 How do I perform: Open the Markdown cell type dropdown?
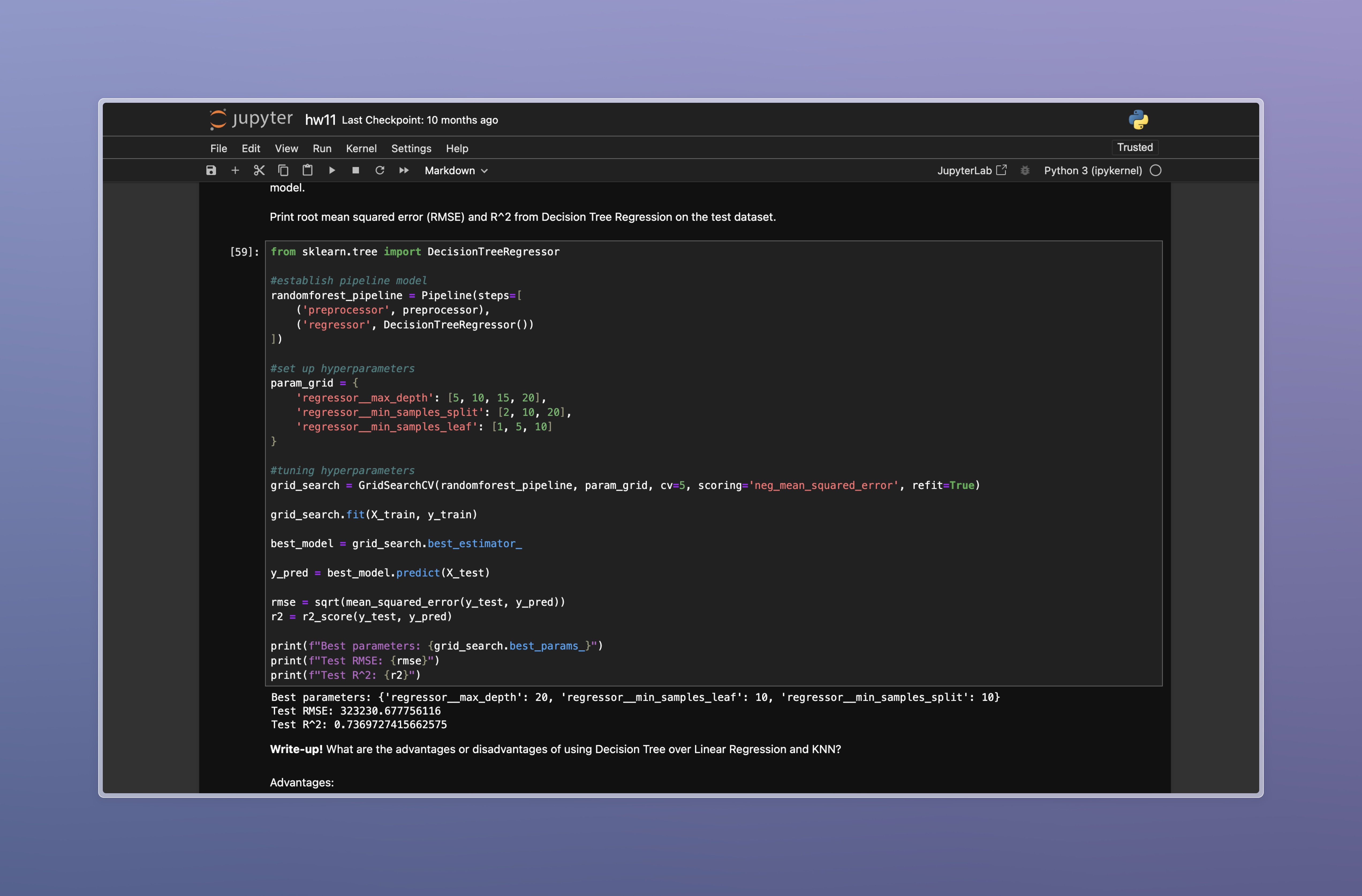(x=456, y=170)
